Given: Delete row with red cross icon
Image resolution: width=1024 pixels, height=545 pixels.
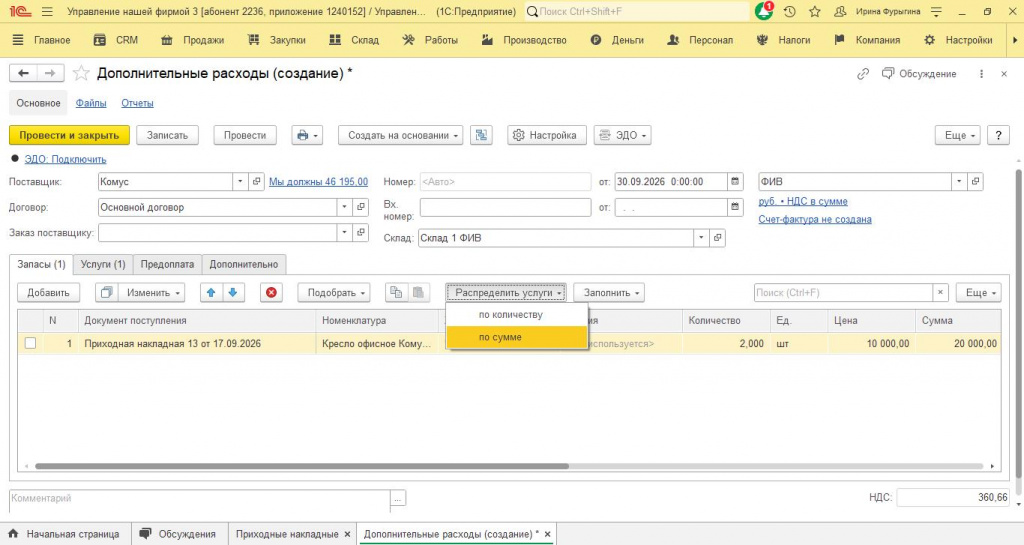Looking at the screenshot, I should point(271,292).
